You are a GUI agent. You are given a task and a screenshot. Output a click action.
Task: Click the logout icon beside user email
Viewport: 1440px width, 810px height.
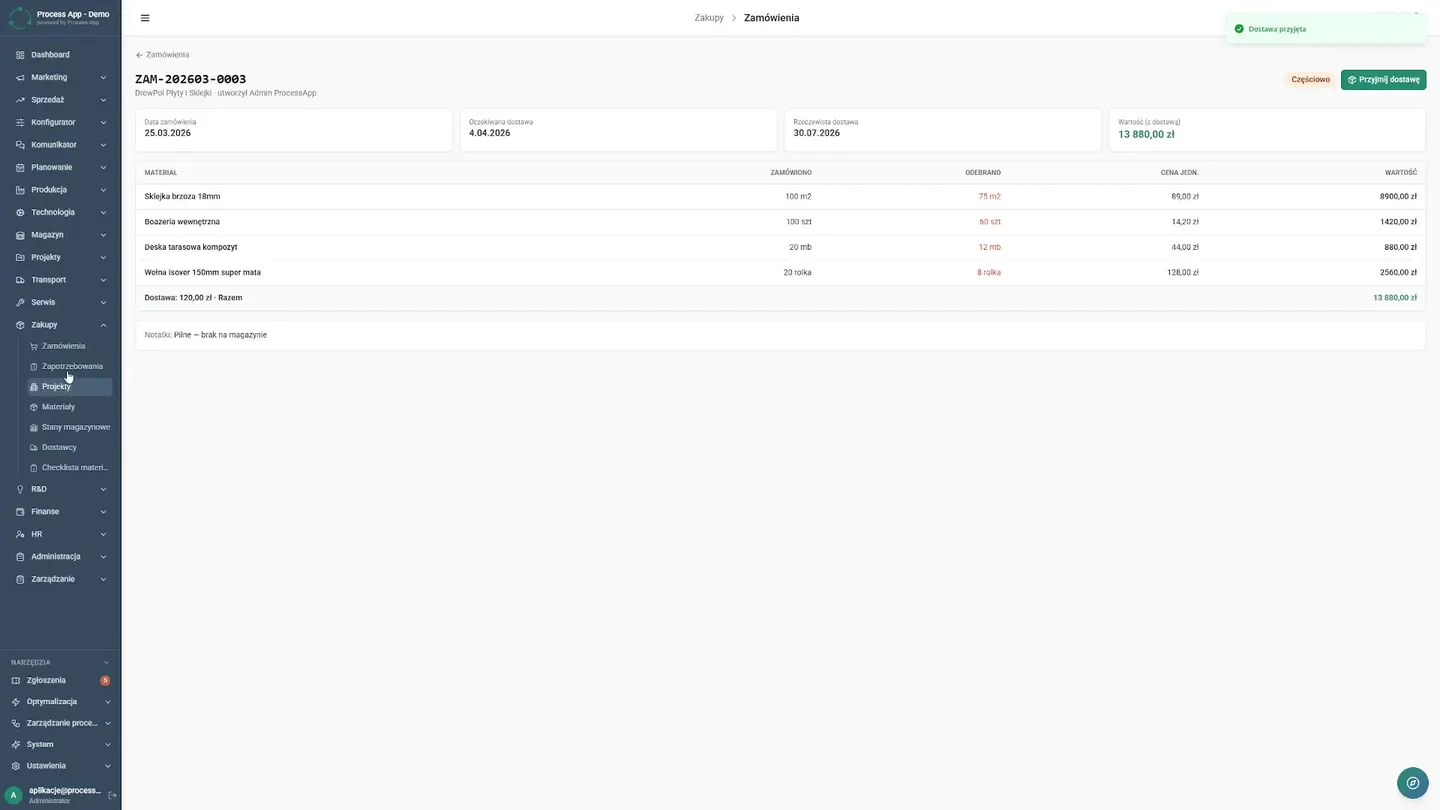click(112, 795)
